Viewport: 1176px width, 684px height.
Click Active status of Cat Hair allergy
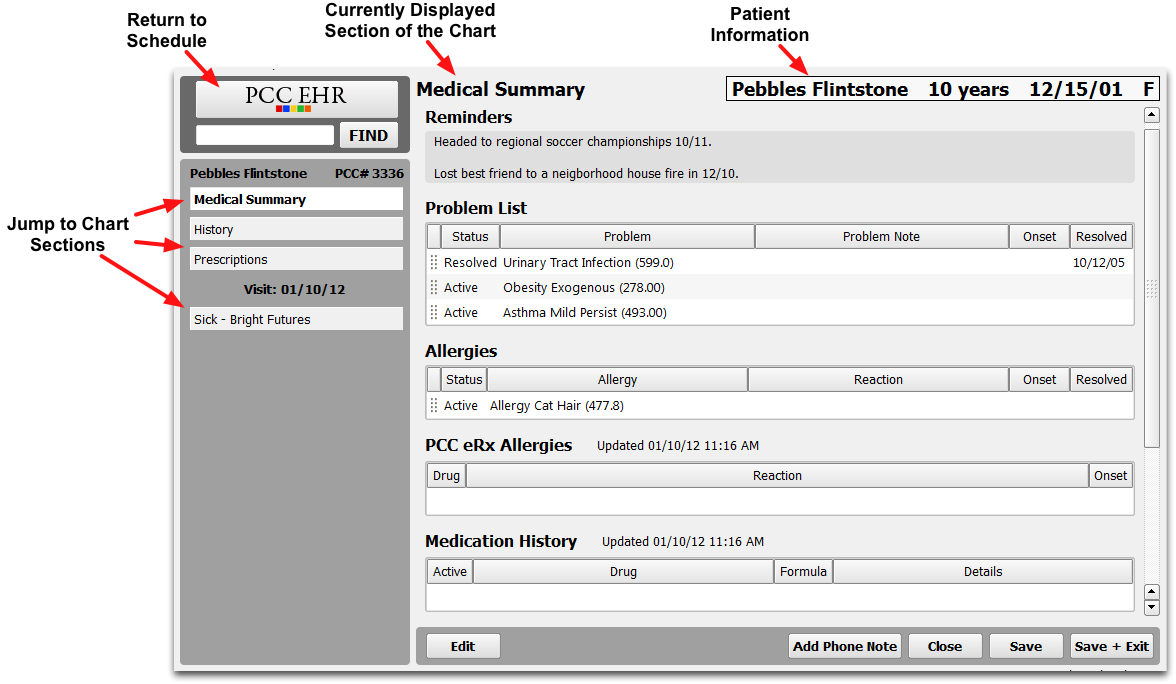tap(460, 406)
